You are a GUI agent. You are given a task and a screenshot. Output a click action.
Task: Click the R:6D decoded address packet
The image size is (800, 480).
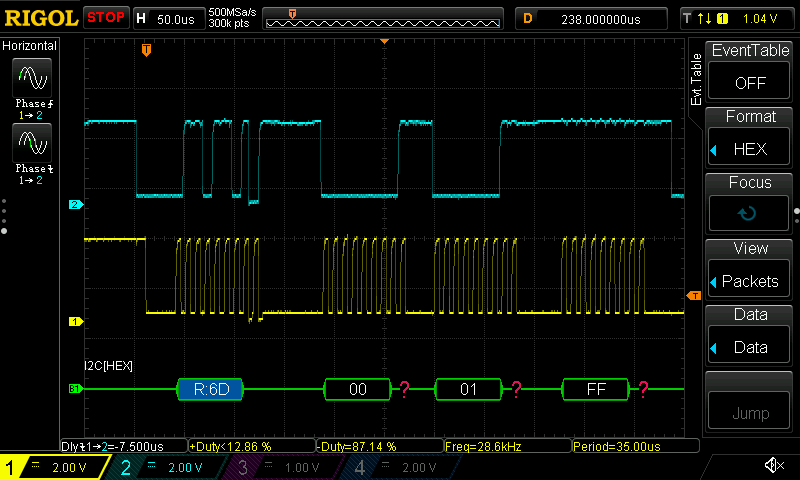tap(210, 389)
